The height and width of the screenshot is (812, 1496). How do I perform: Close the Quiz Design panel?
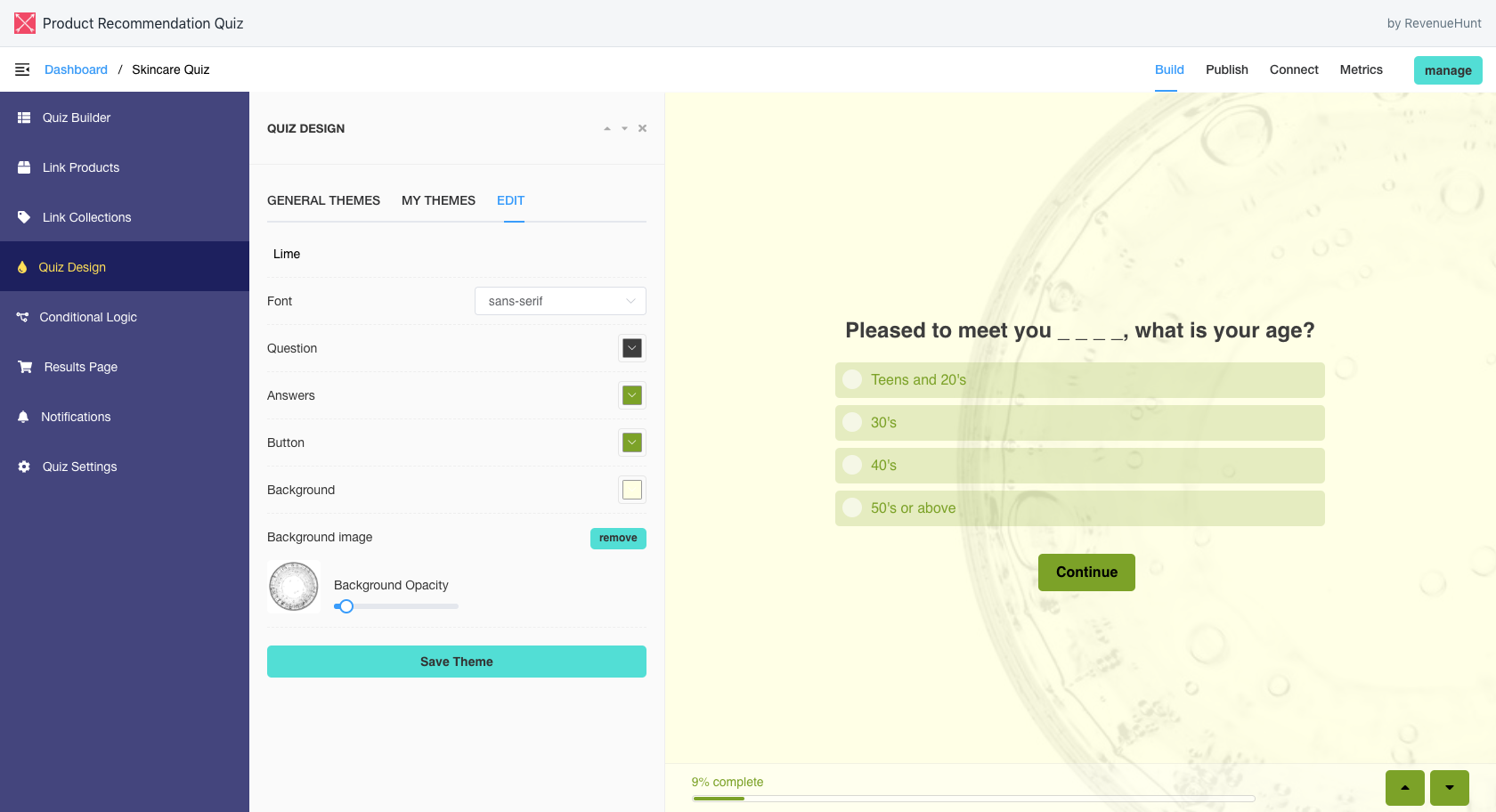coord(642,128)
